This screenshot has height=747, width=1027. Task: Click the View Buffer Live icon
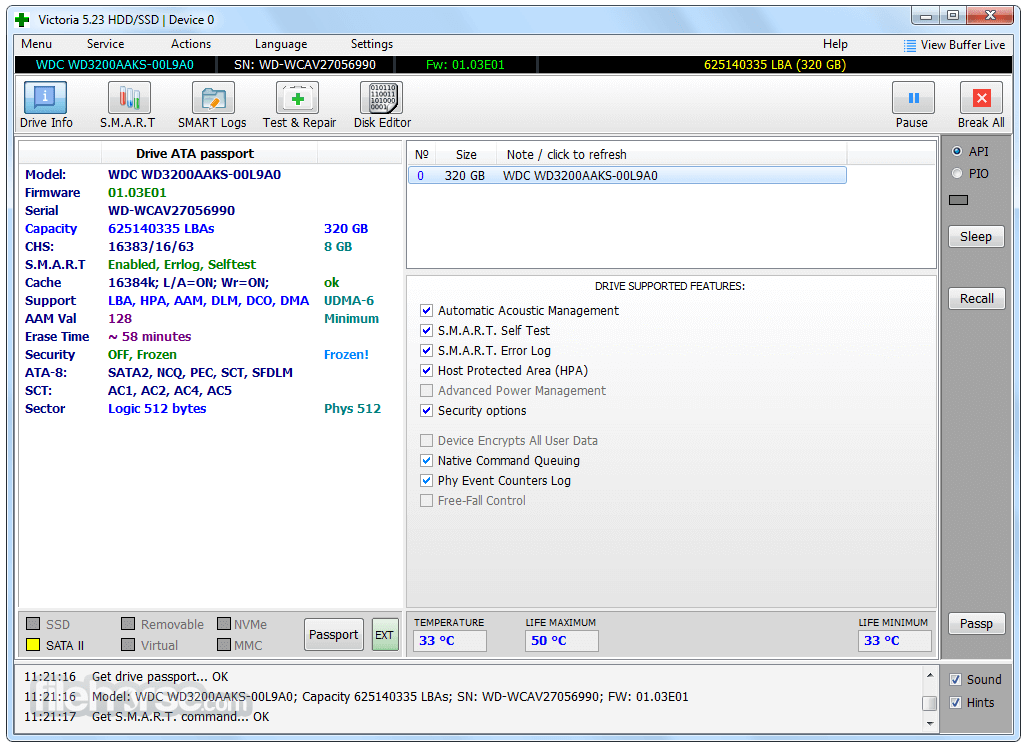coord(909,45)
